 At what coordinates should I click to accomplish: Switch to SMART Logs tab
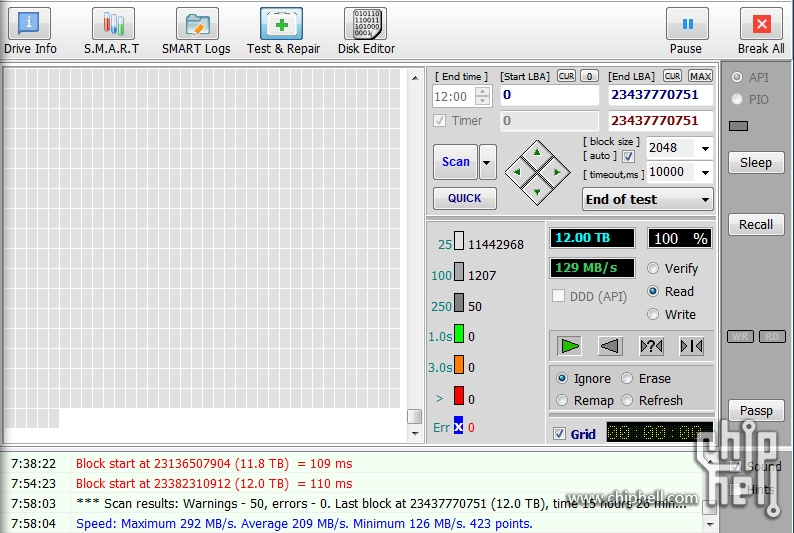[196, 30]
